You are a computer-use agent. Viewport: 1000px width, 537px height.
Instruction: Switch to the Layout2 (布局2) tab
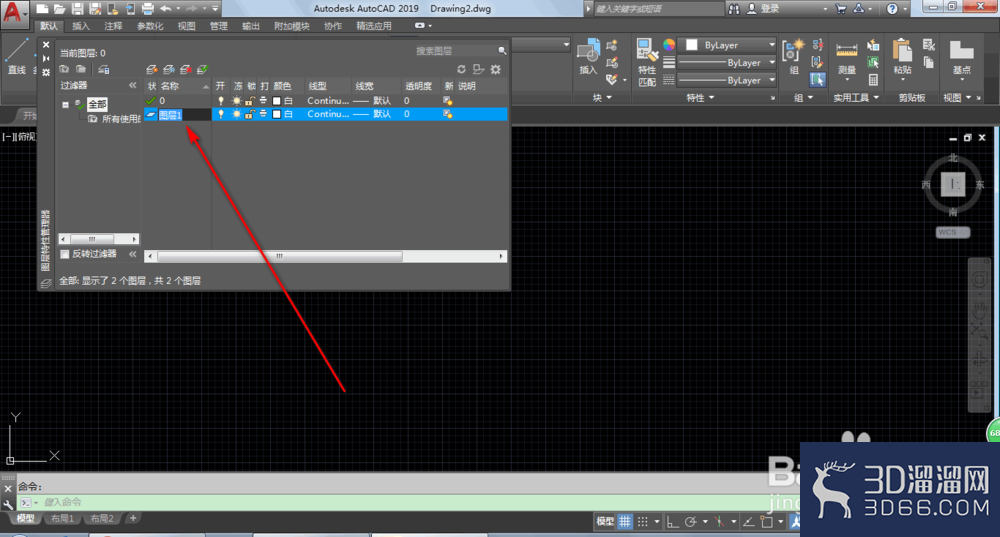101,519
